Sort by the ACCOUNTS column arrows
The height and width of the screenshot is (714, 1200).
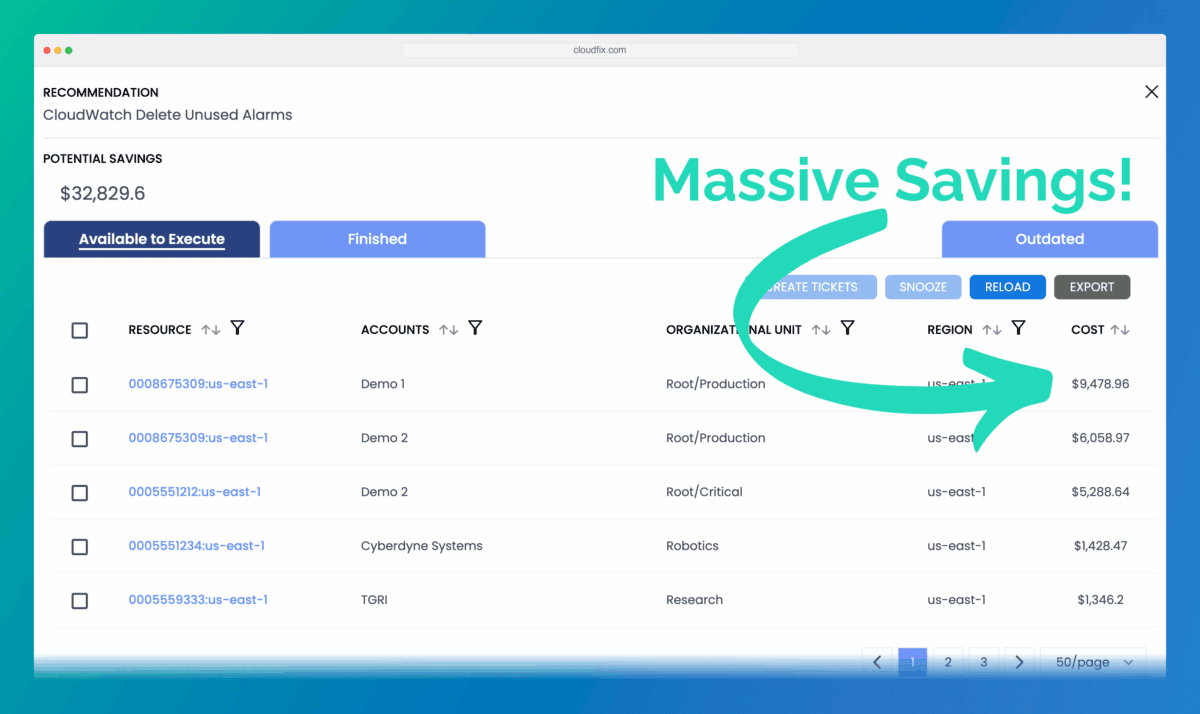pos(448,330)
